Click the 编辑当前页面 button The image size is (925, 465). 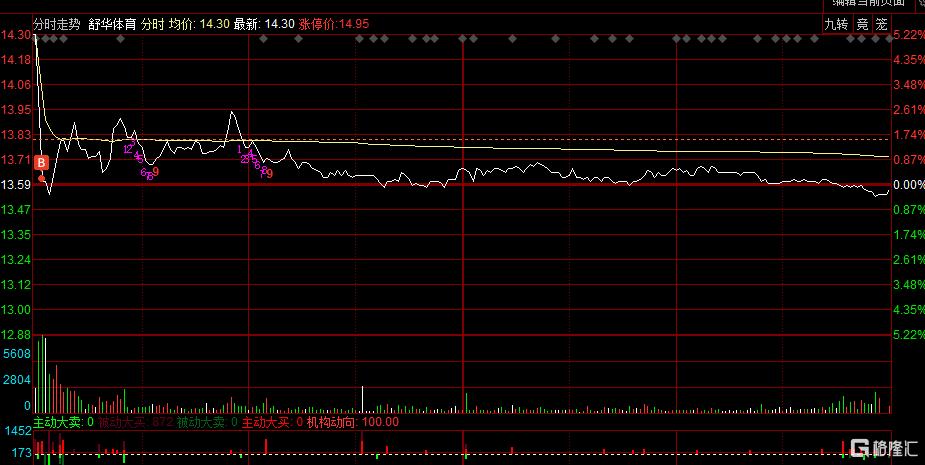868,3
